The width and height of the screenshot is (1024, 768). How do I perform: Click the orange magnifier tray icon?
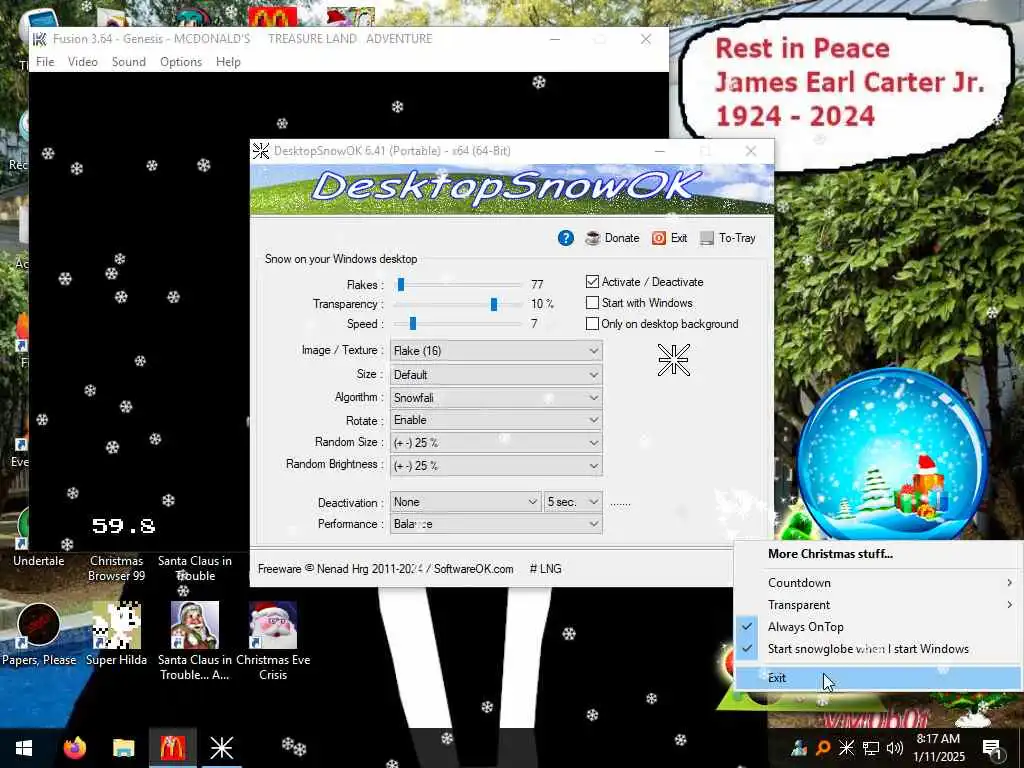click(x=823, y=748)
